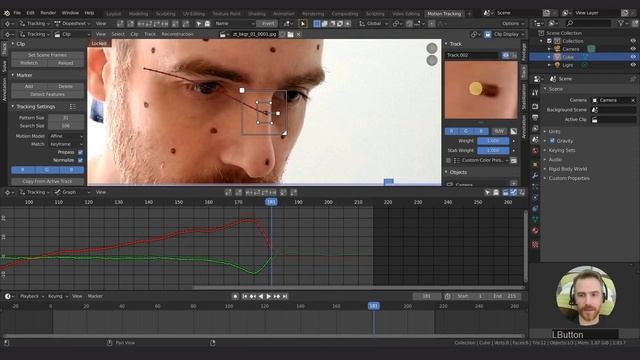Click the Set Scene Frames button
Screen dimensions: 640x360
(47, 55)
